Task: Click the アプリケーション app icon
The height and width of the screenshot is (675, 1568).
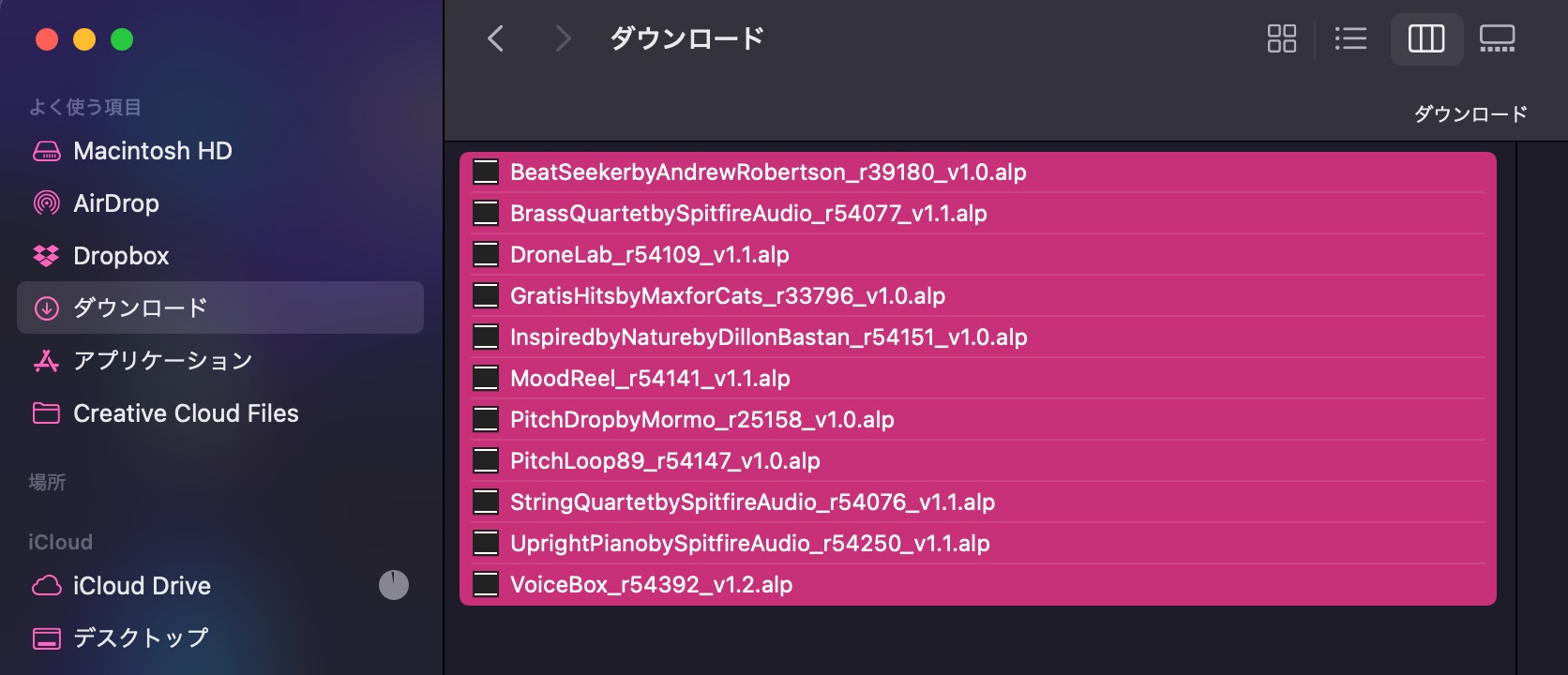Action: coord(46,361)
